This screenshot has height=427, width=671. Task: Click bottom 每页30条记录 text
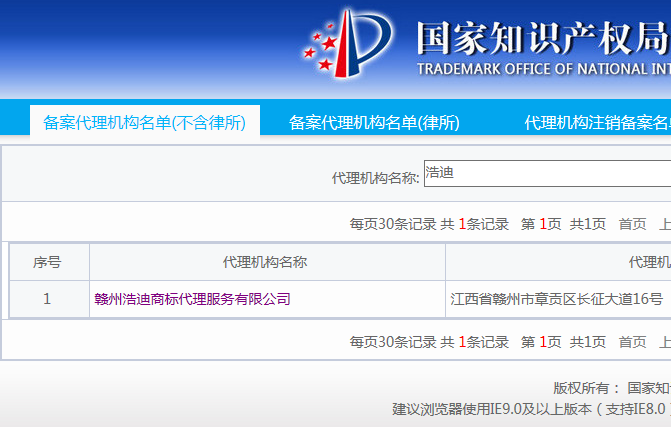[x=393, y=342]
